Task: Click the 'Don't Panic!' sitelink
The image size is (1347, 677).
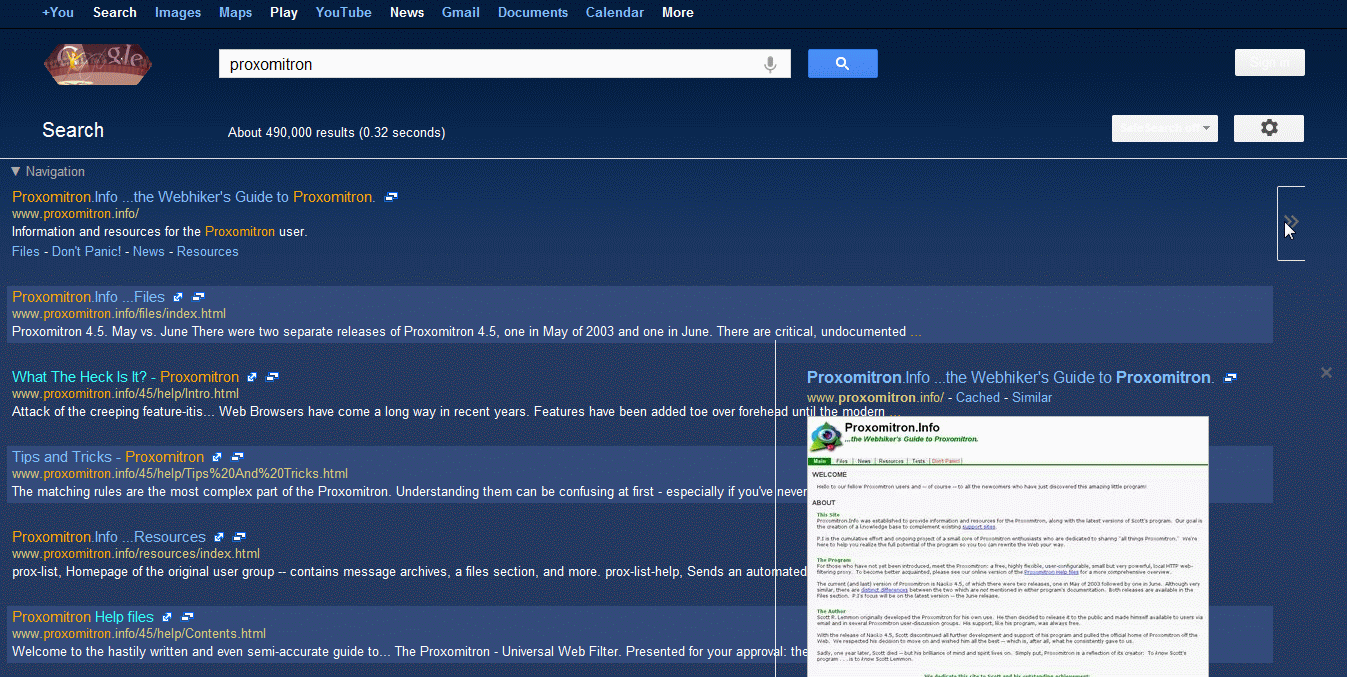Action: pos(86,252)
